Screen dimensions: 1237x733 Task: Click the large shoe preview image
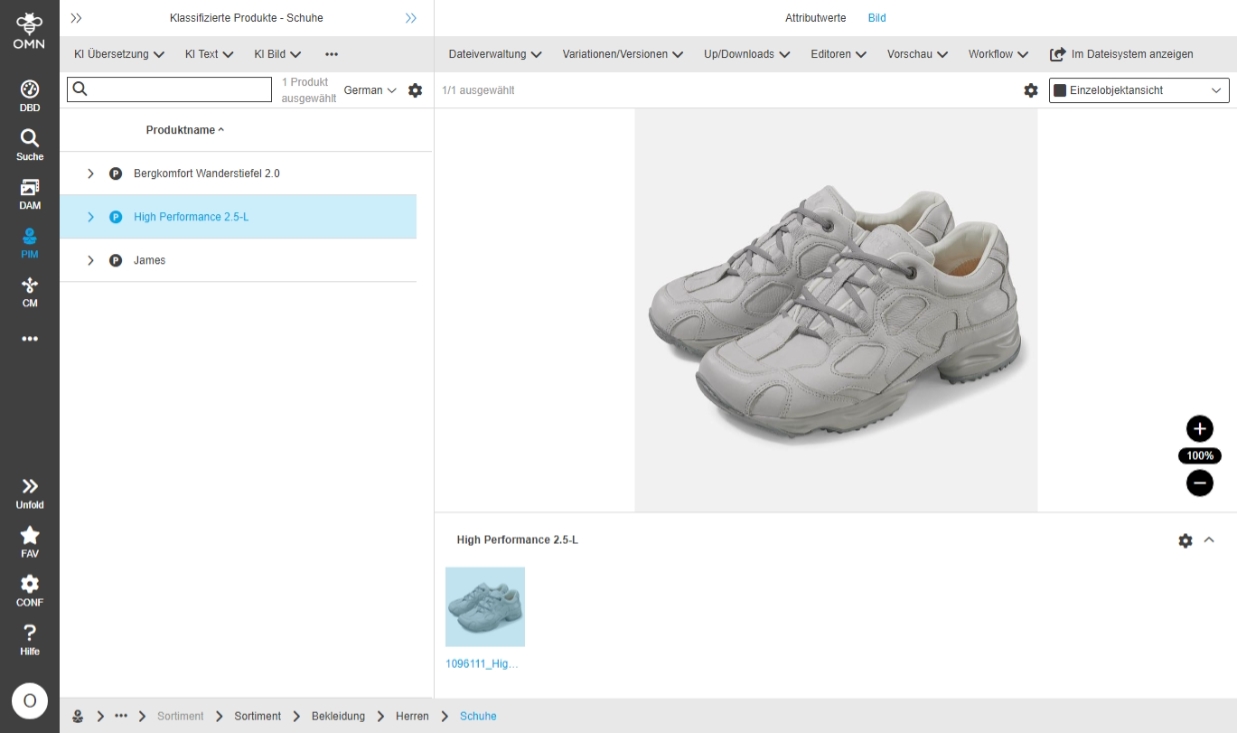coord(836,310)
